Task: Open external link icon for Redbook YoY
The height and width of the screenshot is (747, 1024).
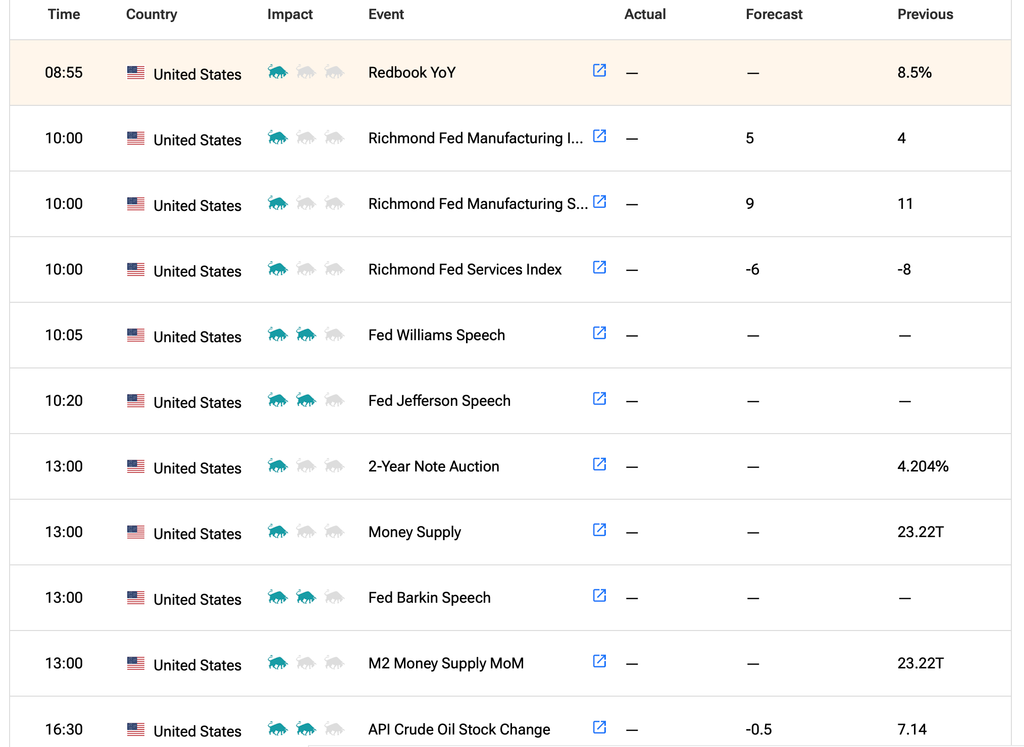Action: coord(600,71)
